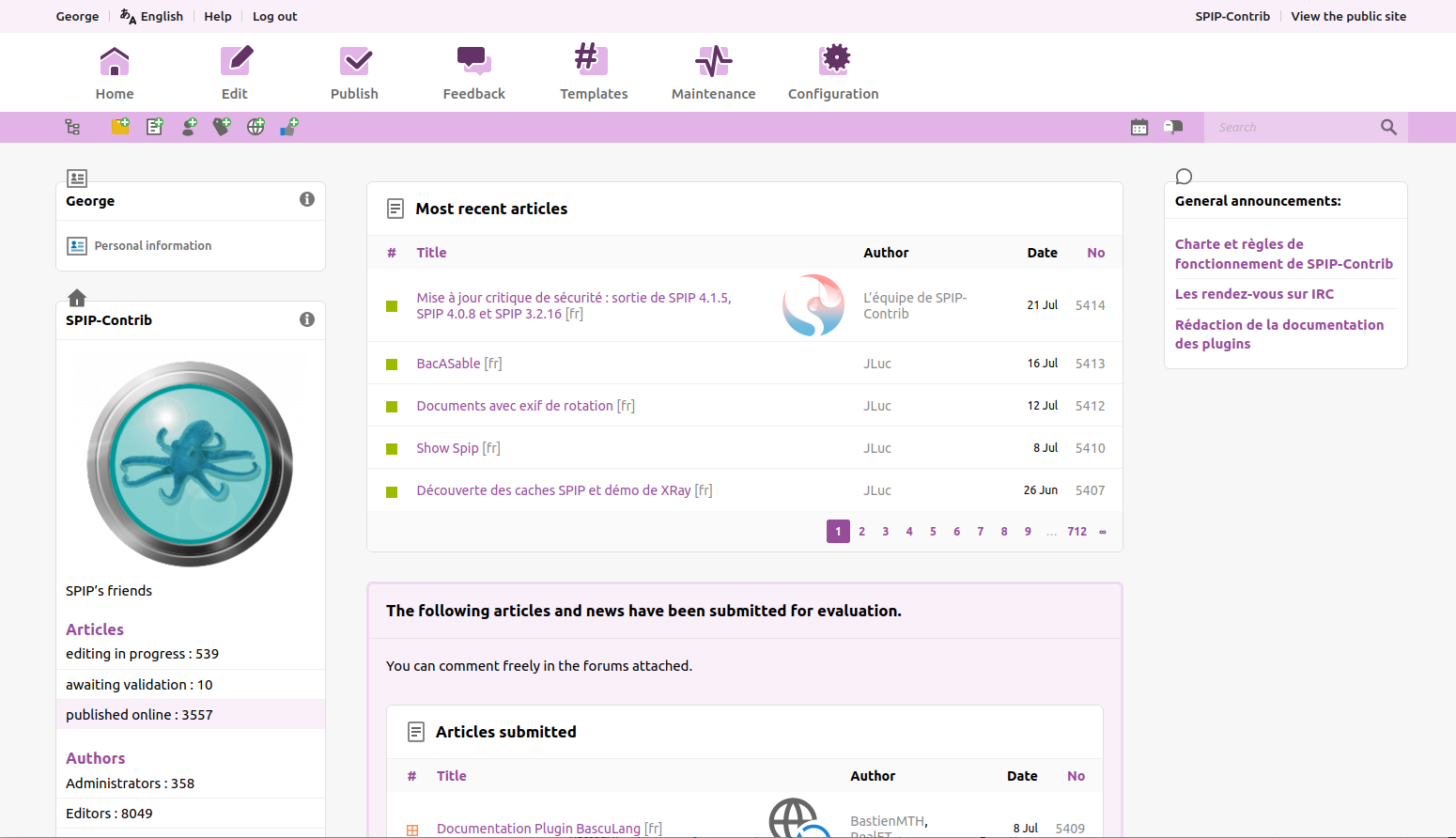1456x838 pixels.
Task: Click the SPIP-Contrib octopus logo image
Action: click(190, 464)
